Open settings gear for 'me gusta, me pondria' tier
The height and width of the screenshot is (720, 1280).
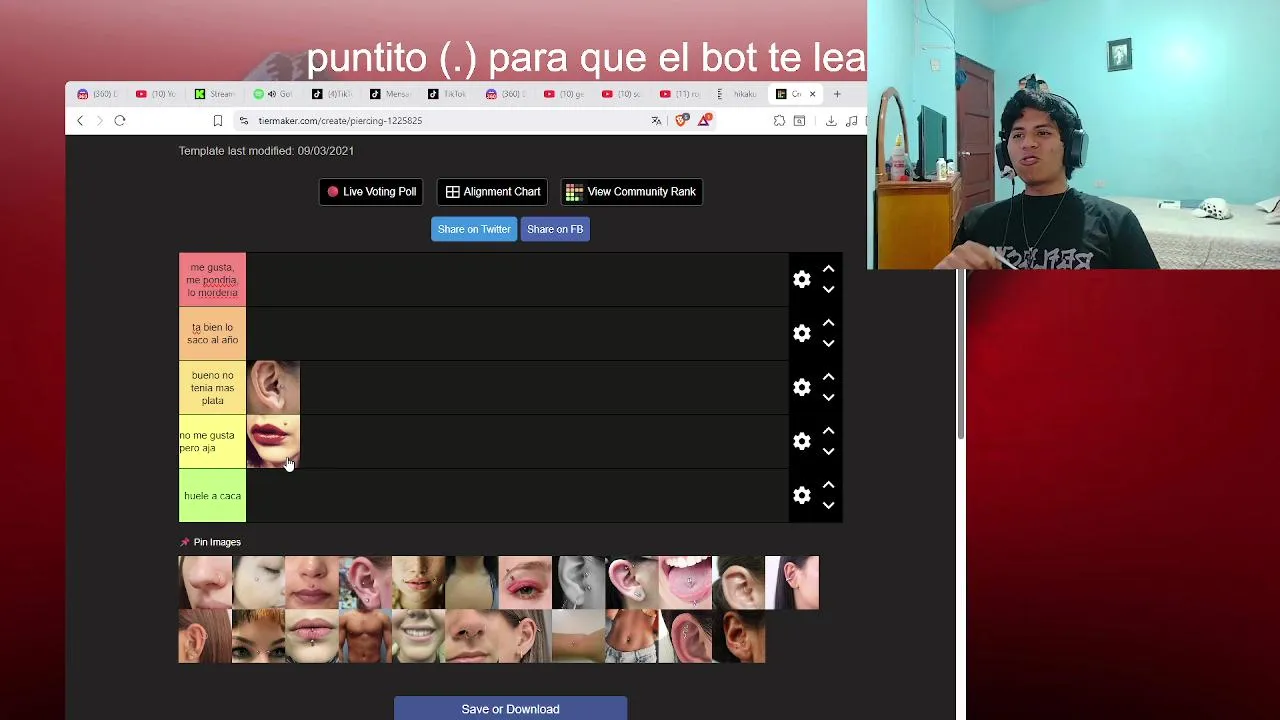pyautogui.click(x=802, y=280)
